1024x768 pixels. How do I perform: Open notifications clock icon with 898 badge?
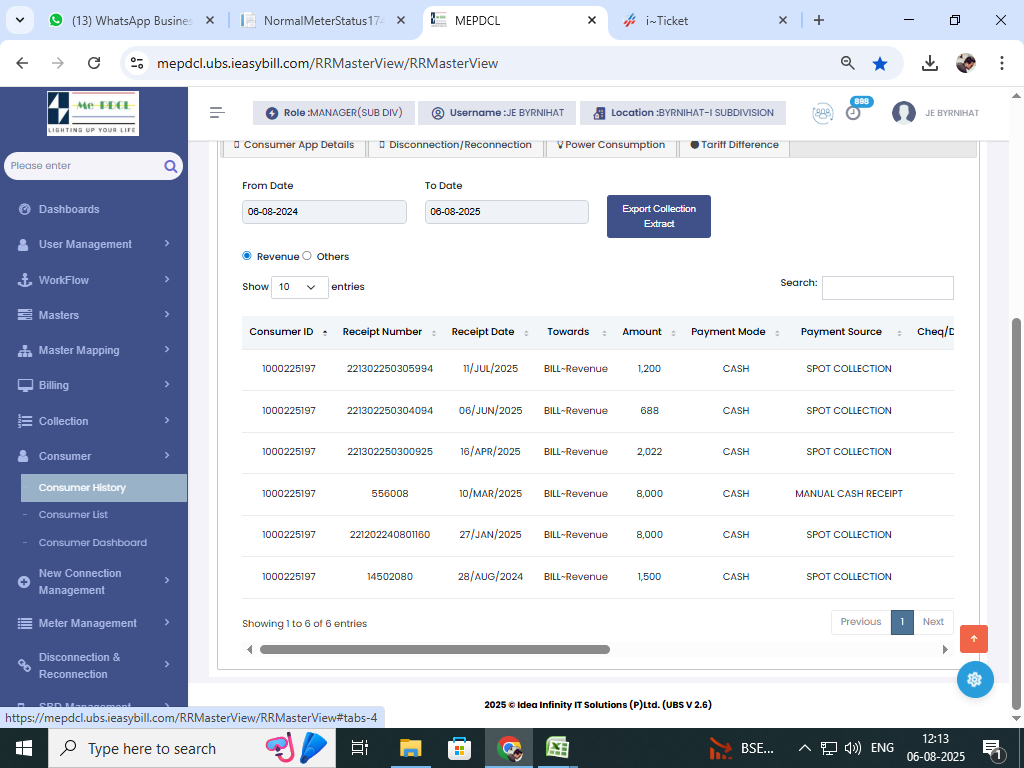tap(853, 112)
